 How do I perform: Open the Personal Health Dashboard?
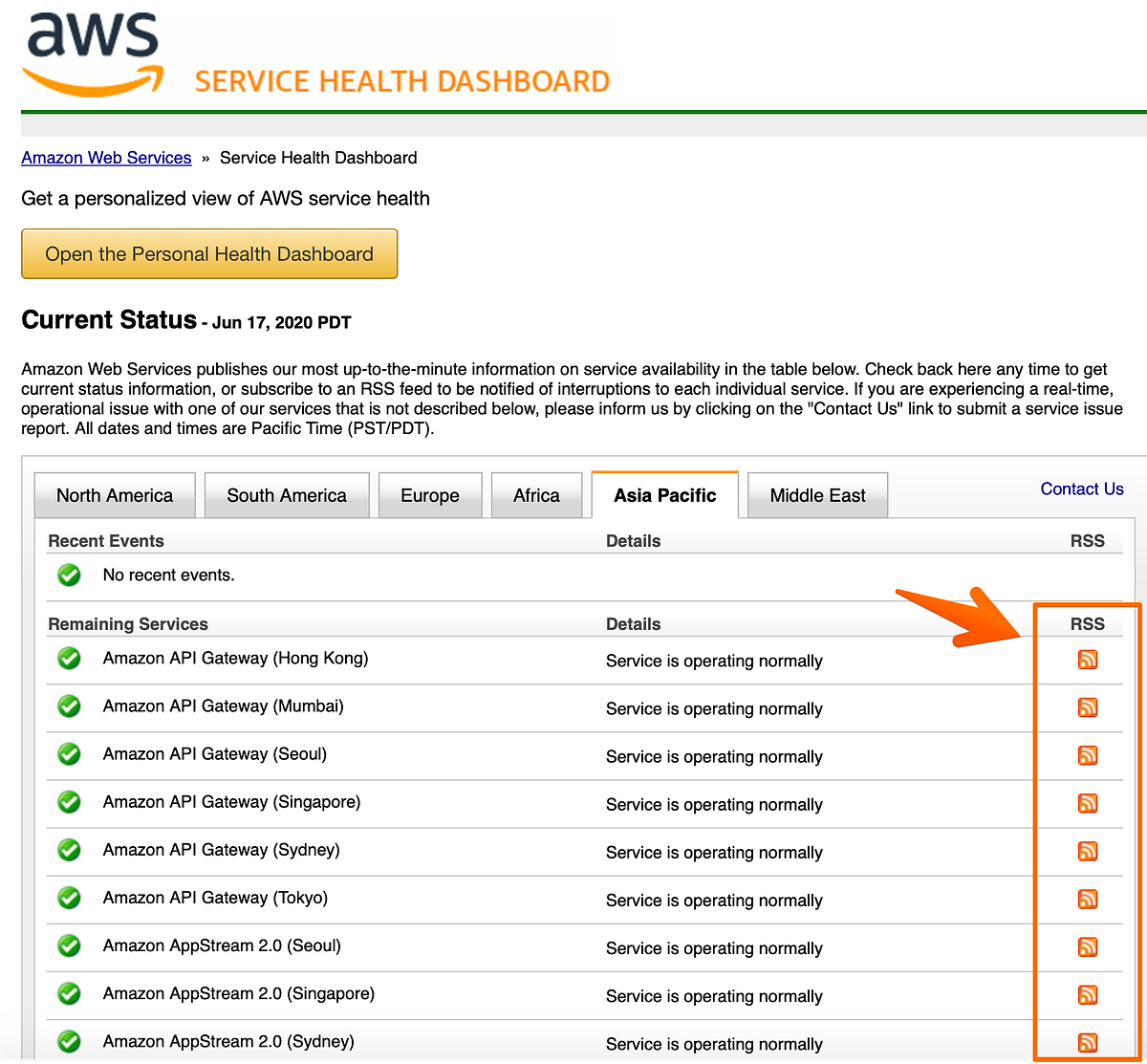click(x=208, y=253)
